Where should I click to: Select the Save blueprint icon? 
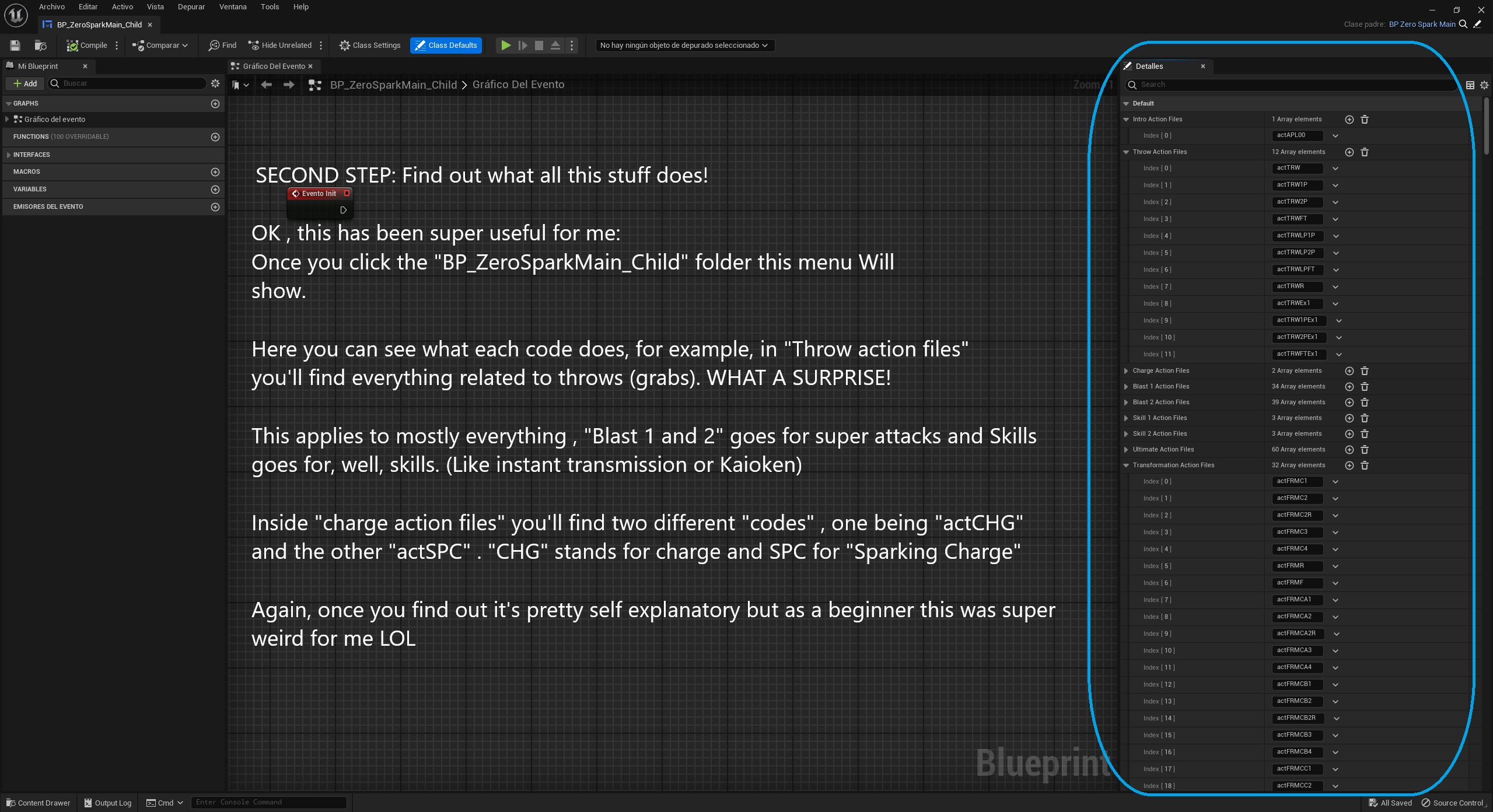coord(15,45)
